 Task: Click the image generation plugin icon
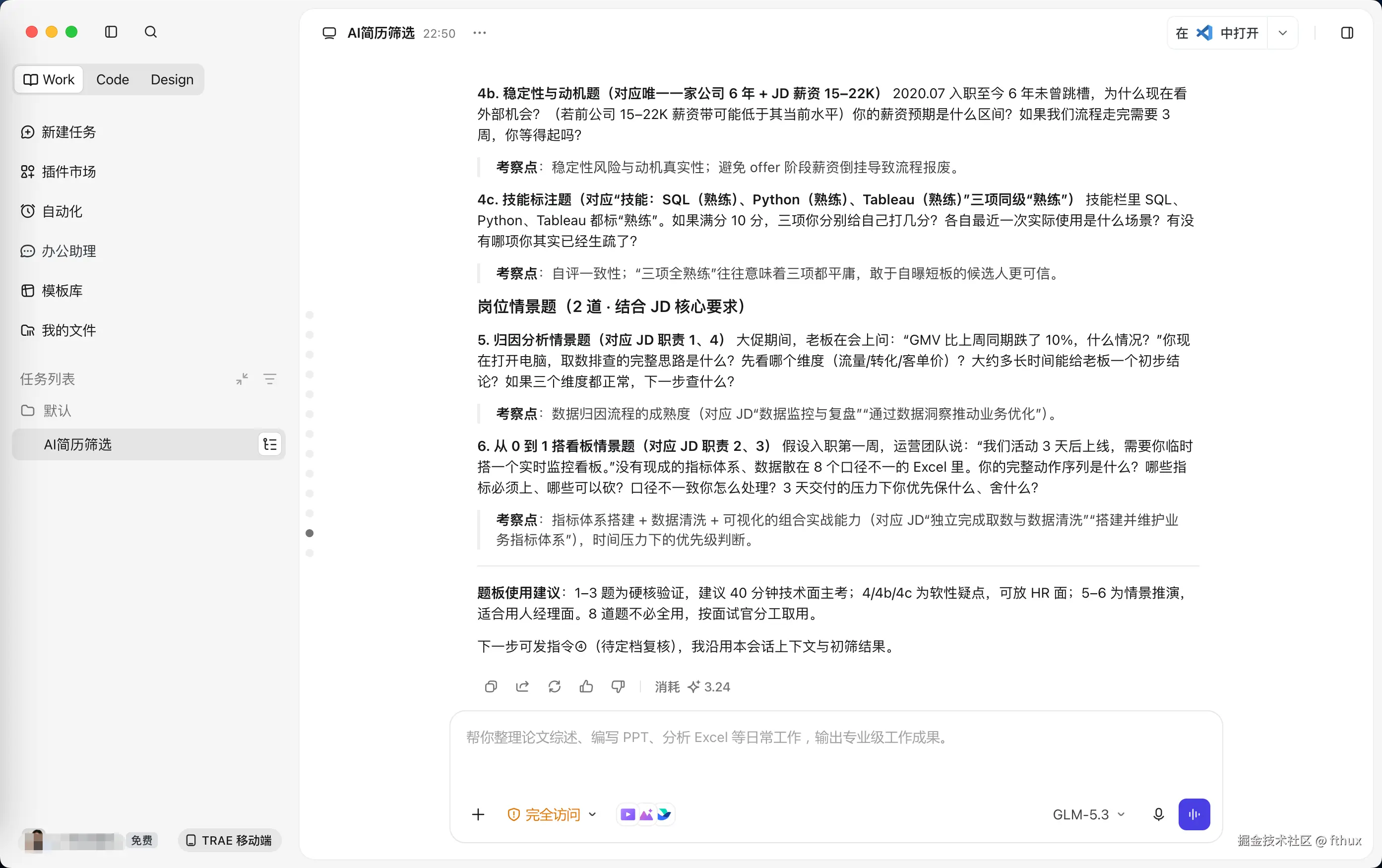click(x=646, y=814)
